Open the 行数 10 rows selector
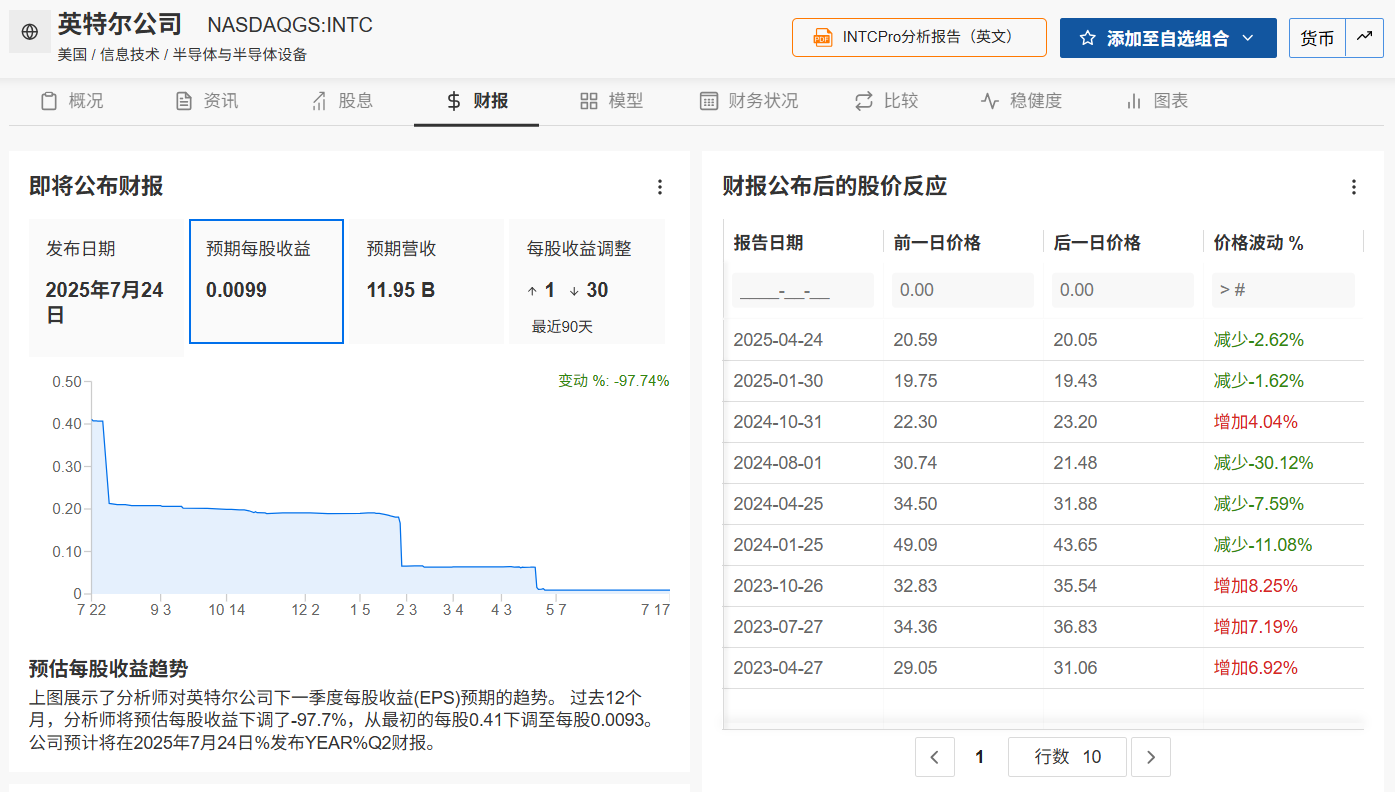This screenshot has height=792, width=1395. click(x=1067, y=757)
